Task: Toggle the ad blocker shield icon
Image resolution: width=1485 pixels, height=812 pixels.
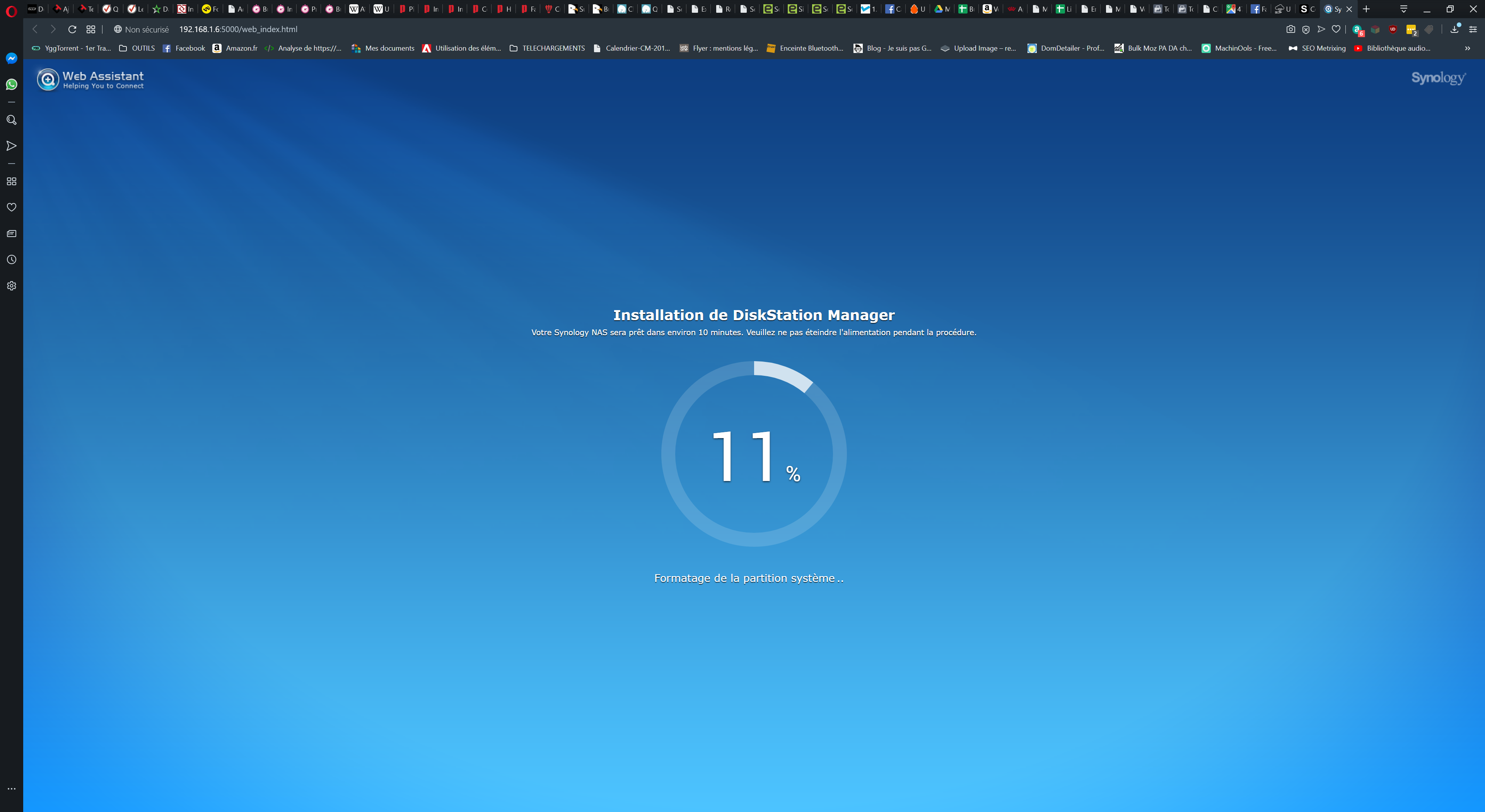Action: coord(1306,29)
